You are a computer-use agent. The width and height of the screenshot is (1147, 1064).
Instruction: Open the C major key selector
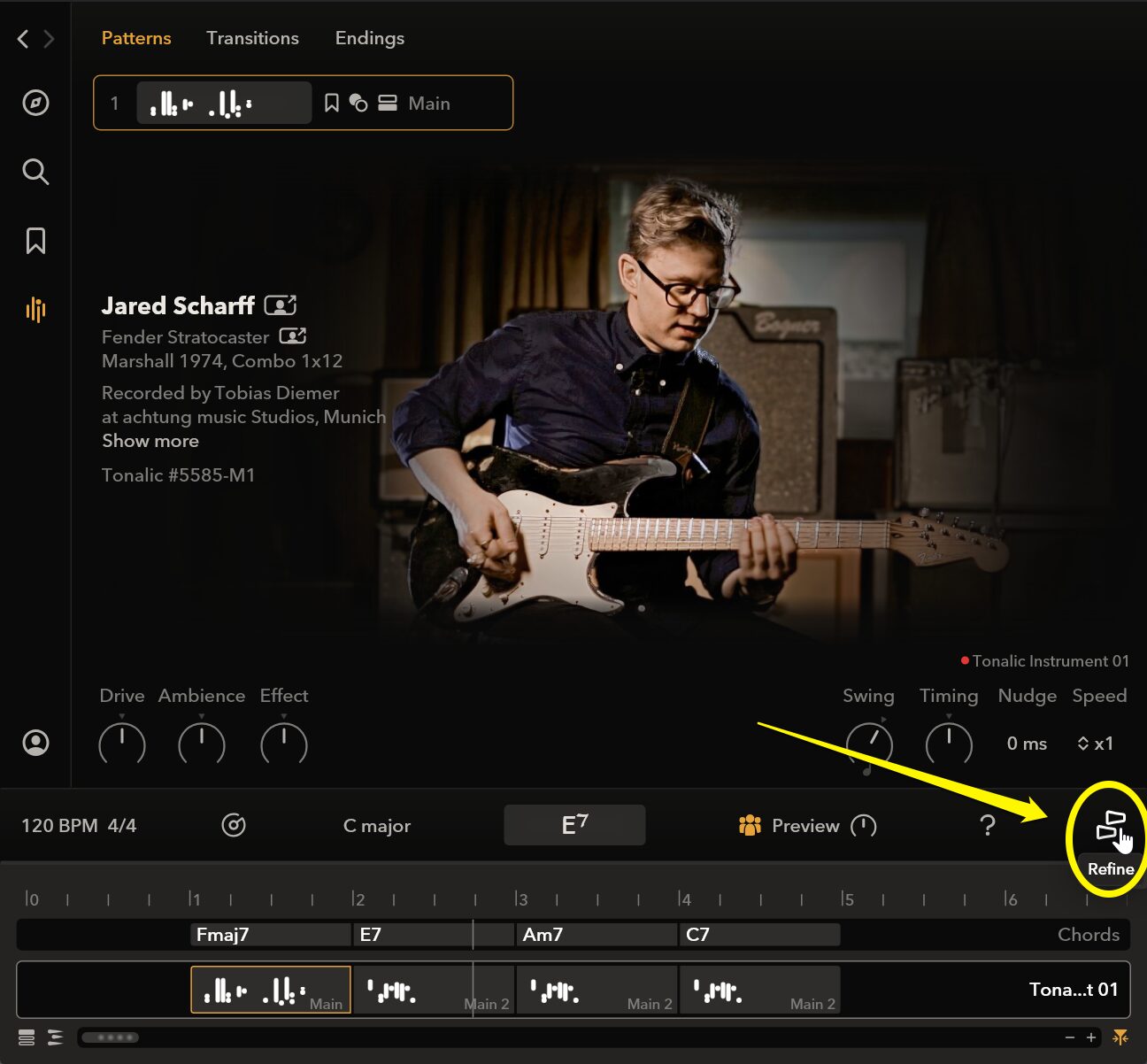[x=377, y=826]
